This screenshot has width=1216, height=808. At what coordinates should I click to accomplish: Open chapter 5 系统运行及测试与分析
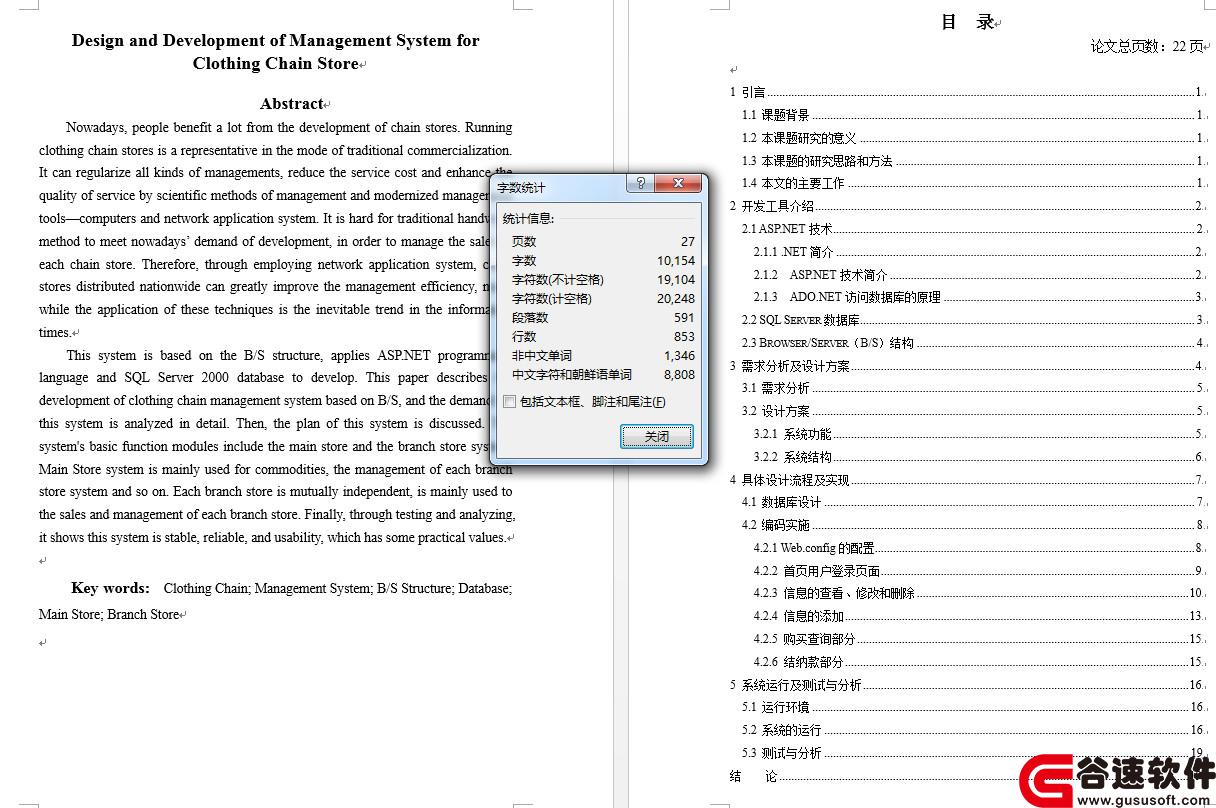pos(967,685)
